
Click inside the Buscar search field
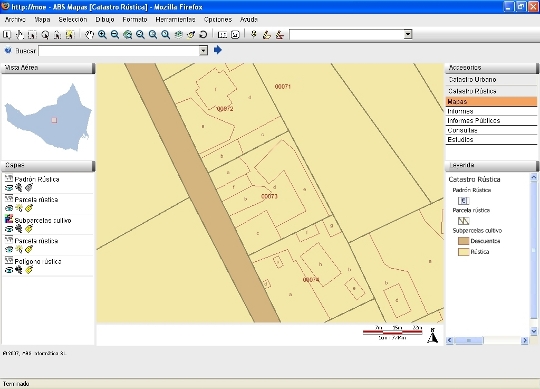pyautogui.click(x=119, y=51)
